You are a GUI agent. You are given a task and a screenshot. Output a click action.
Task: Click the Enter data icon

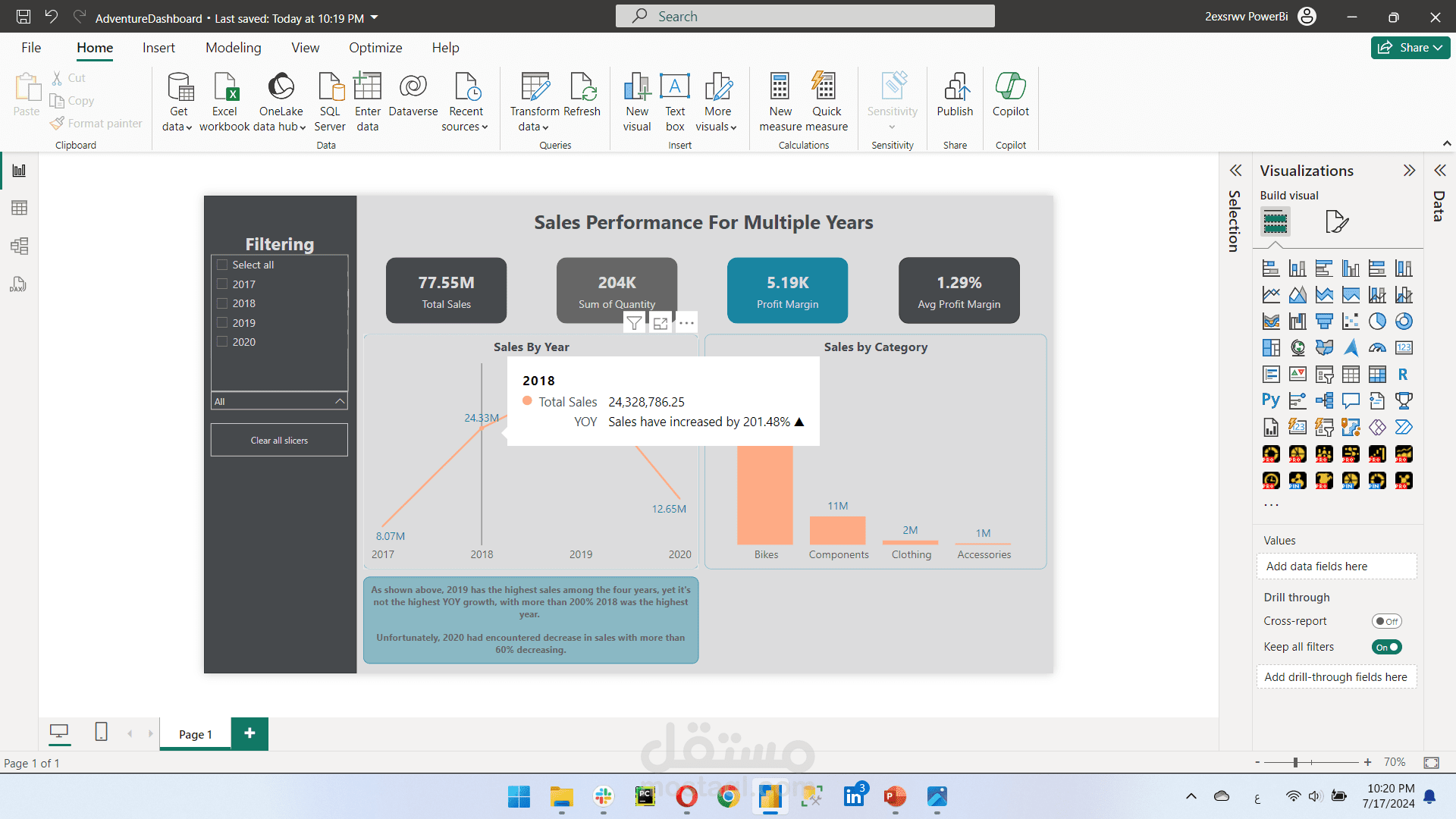pos(368,102)
